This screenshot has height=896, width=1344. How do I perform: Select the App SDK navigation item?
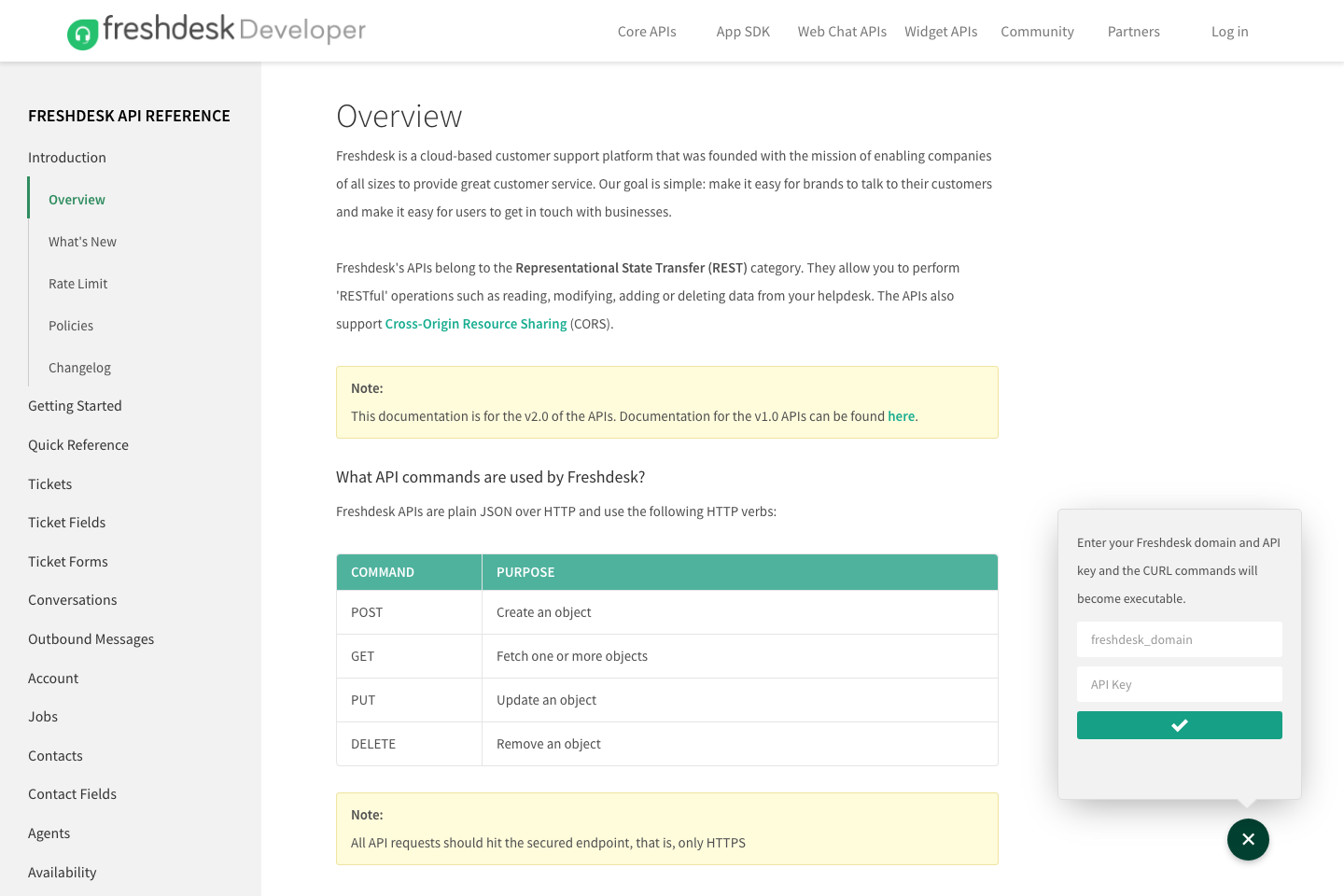pos(742,31)
